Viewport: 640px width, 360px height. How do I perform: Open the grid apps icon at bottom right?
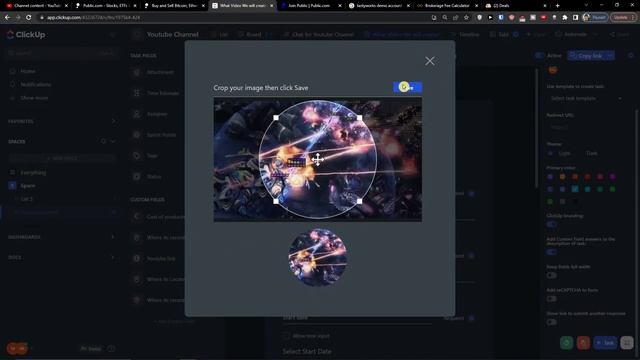627,343
